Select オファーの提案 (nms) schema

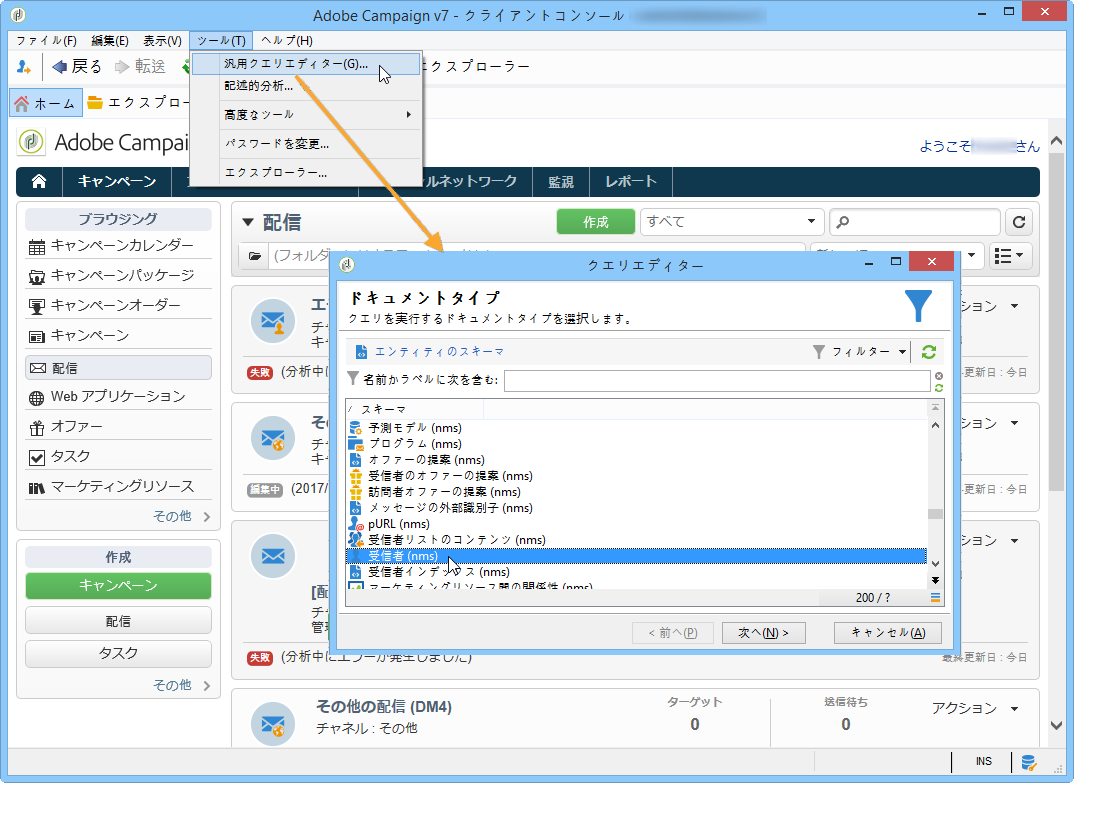426,460
